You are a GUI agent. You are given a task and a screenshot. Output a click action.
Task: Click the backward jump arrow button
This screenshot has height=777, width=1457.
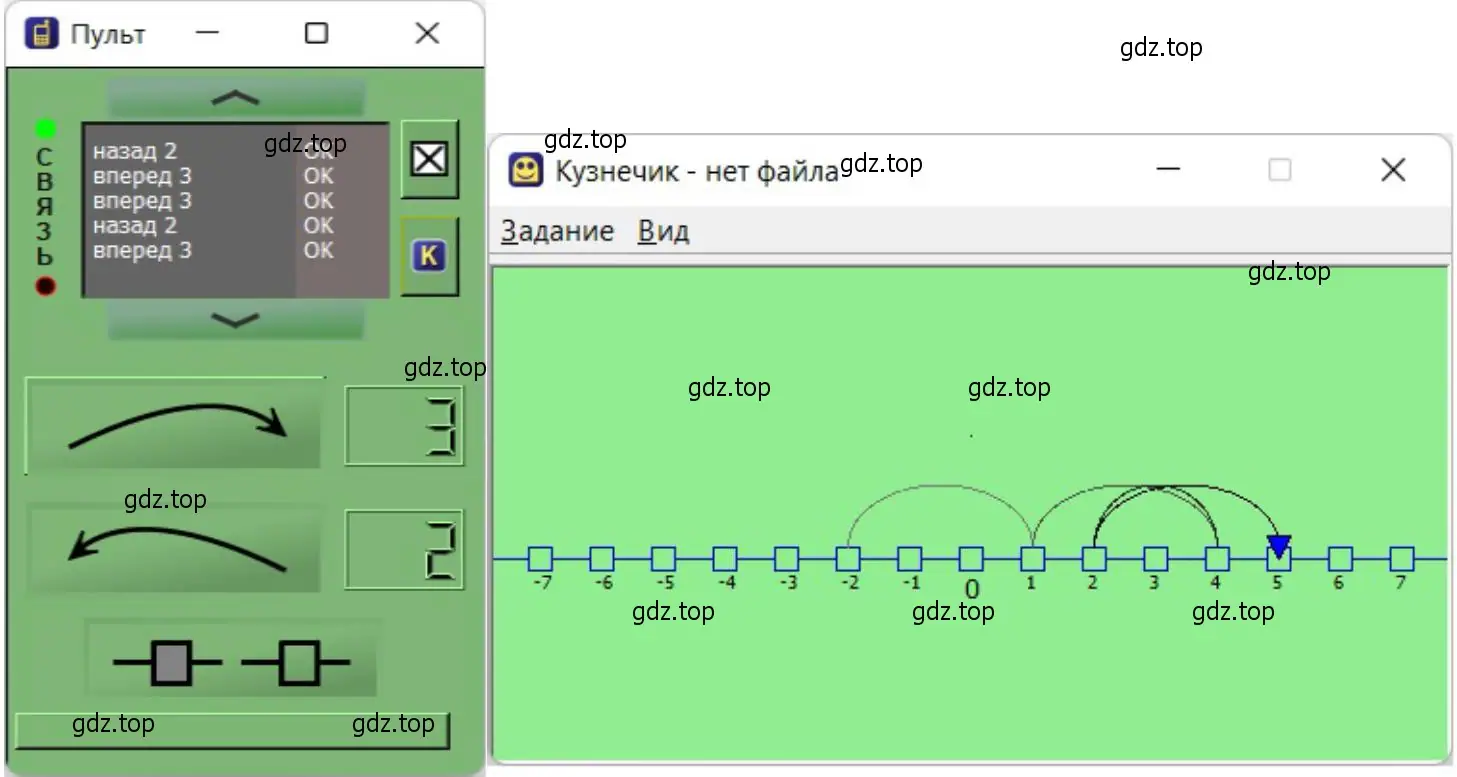pos(174,548)
